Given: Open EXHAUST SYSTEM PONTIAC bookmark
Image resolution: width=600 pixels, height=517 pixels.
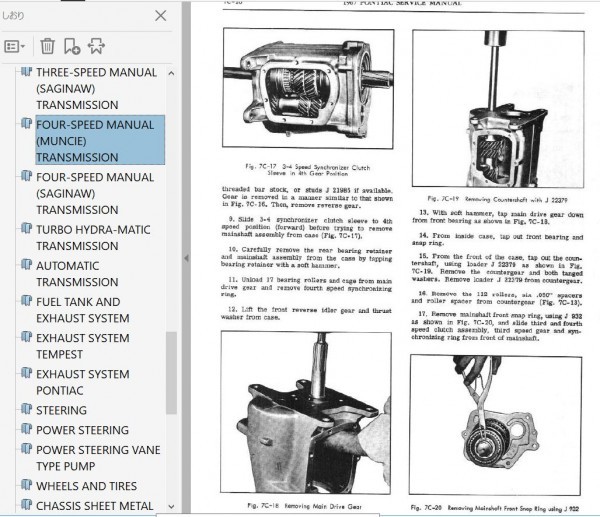Looking at the screenshot, I should (83, 382).
